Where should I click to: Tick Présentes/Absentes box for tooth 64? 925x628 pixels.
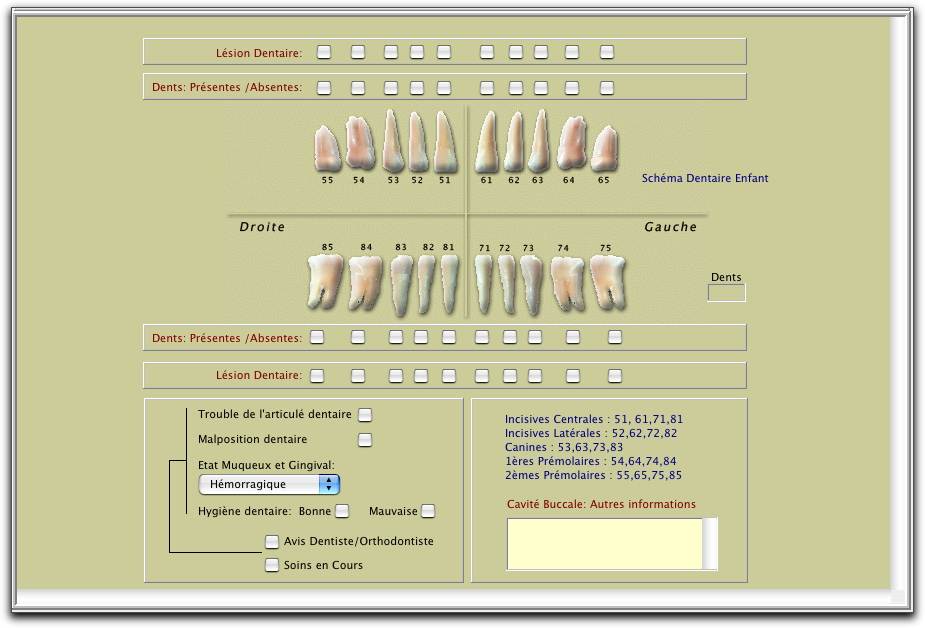[x=572, y=88]
